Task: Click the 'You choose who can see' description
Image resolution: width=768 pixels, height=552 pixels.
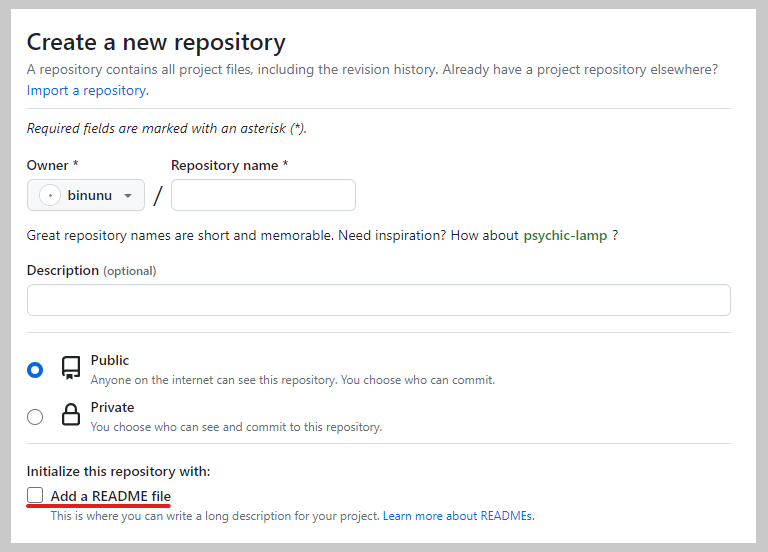Action: [236, 427]
